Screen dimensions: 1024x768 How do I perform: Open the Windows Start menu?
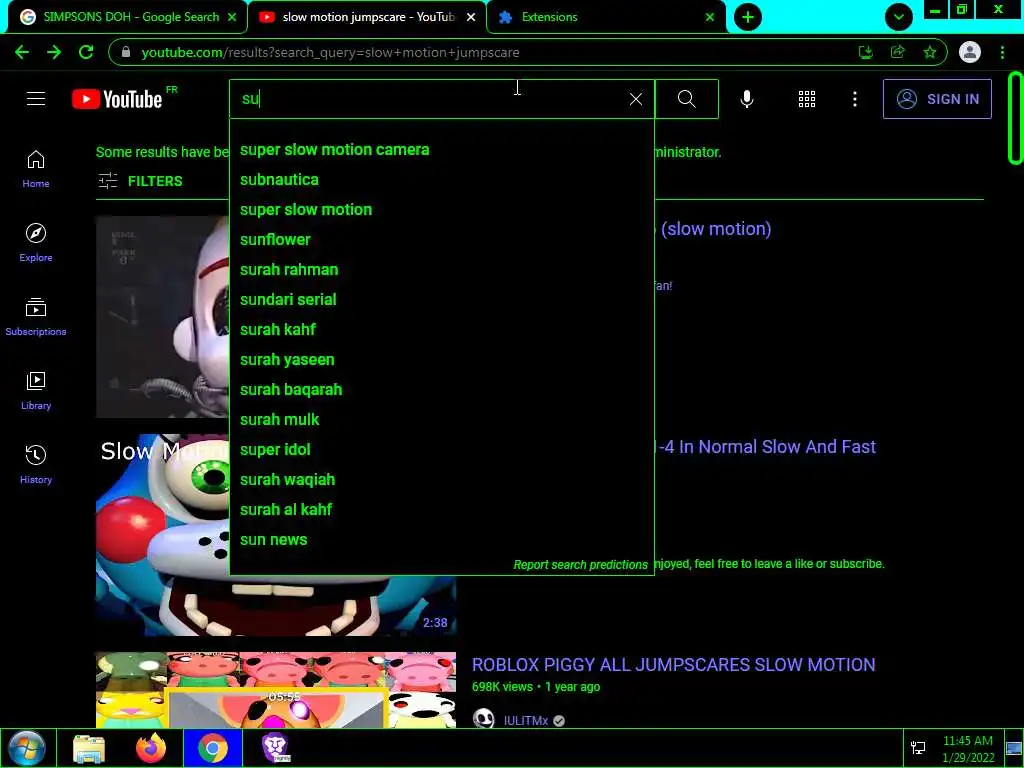point(27,748)
